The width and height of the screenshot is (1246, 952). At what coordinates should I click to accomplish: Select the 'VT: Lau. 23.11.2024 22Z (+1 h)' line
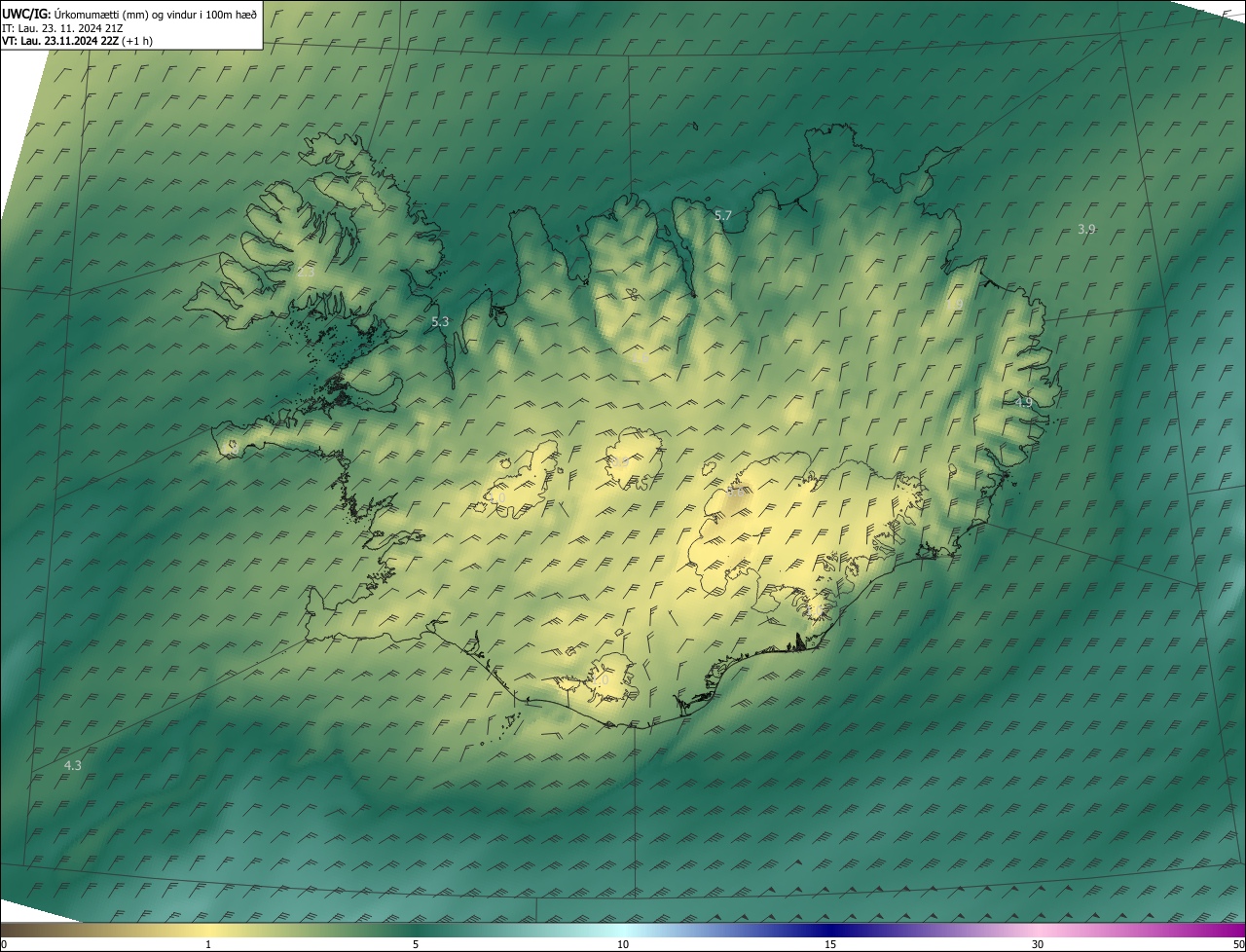coord(78,41)
